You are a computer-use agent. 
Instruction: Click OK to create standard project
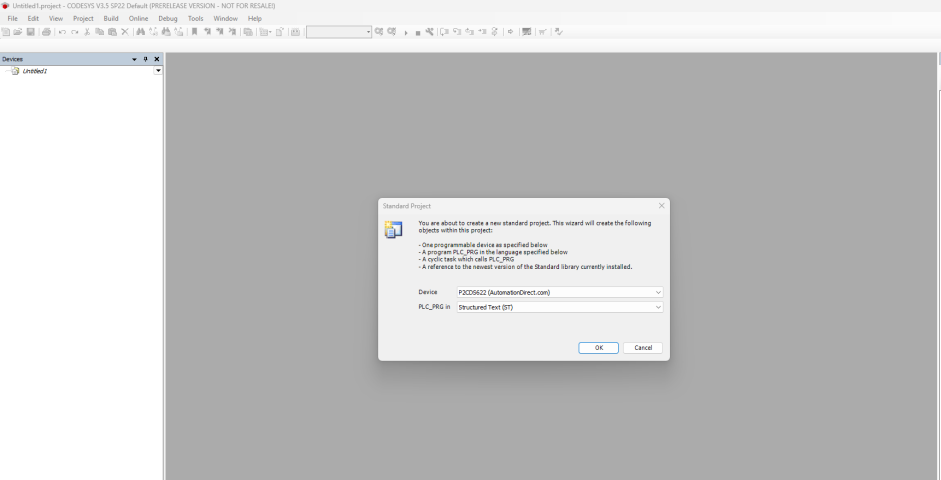598,348
